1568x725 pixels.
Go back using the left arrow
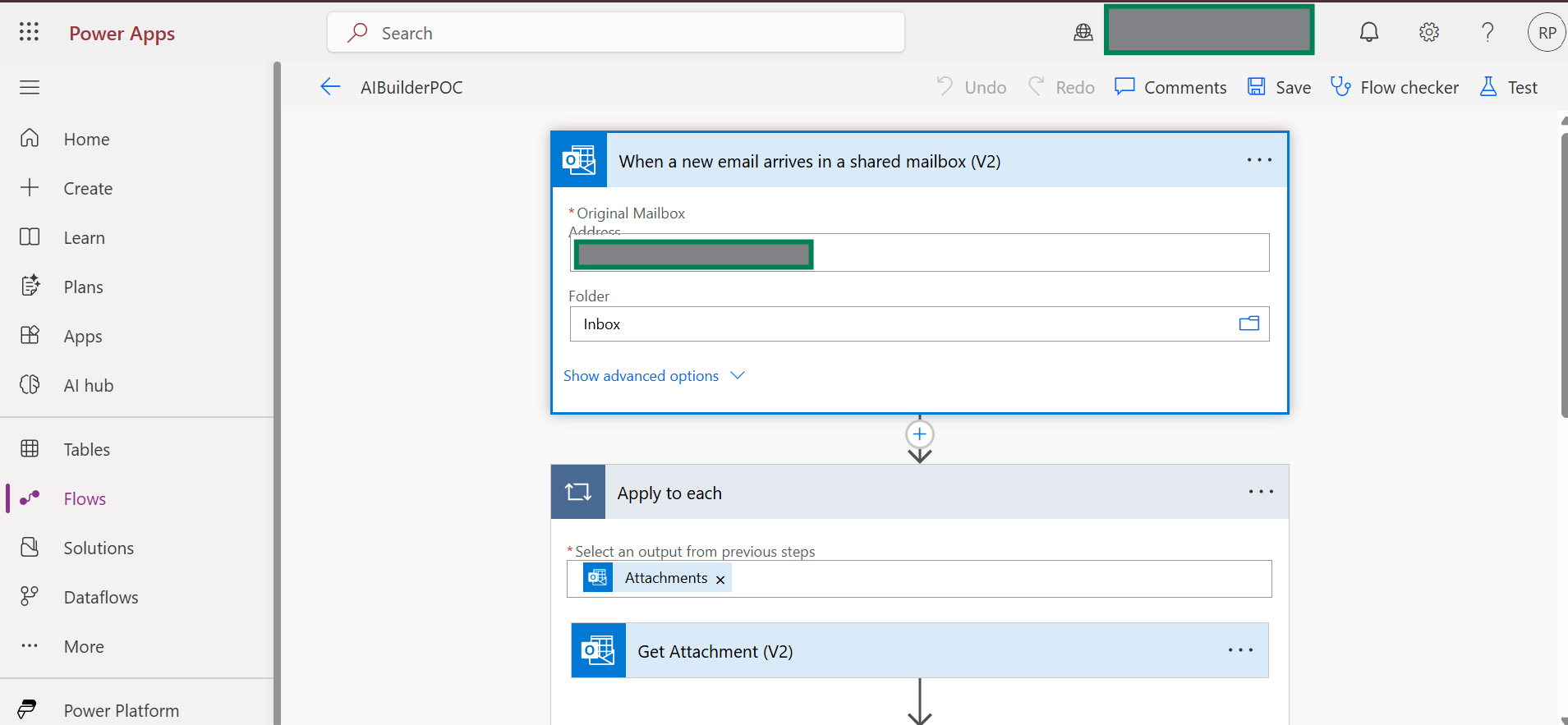coord(330,87)
